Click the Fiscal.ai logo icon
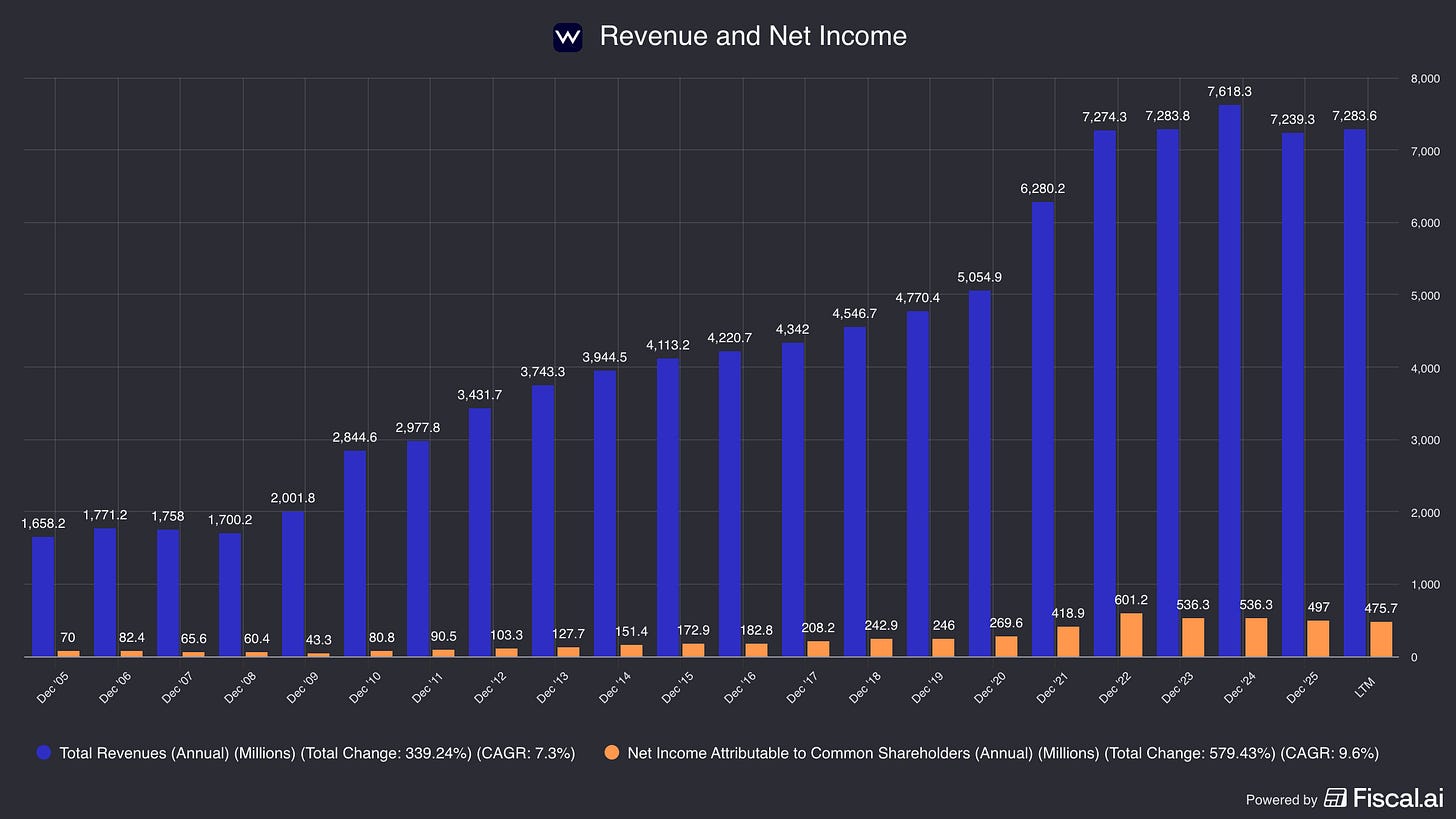Image resolution: width=1456 pixels, height=819 pixels. click(1335, 797)
